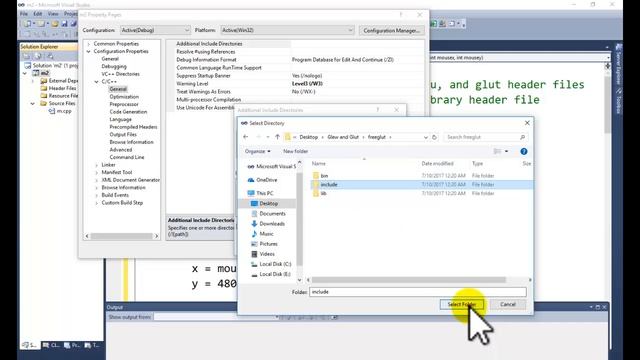Select Local Disk (E:) in navigation pane
The image size is (640, 360).
tap(275, 274)
